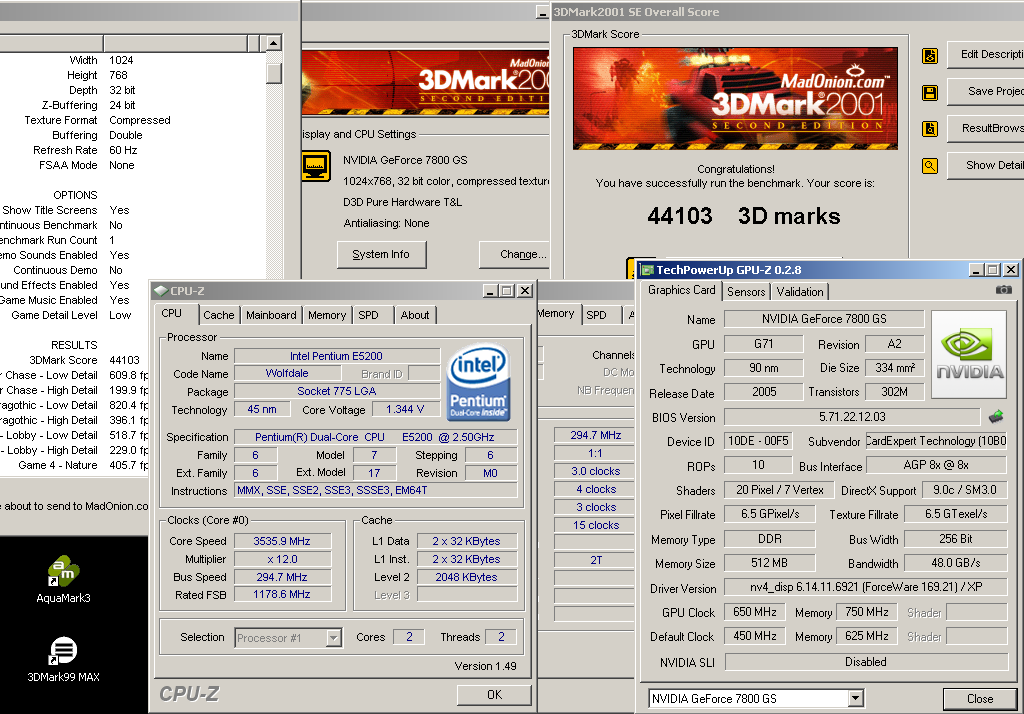
Task: Click the display monitor icon in 3DMark settings
Action: pos(316,166)
